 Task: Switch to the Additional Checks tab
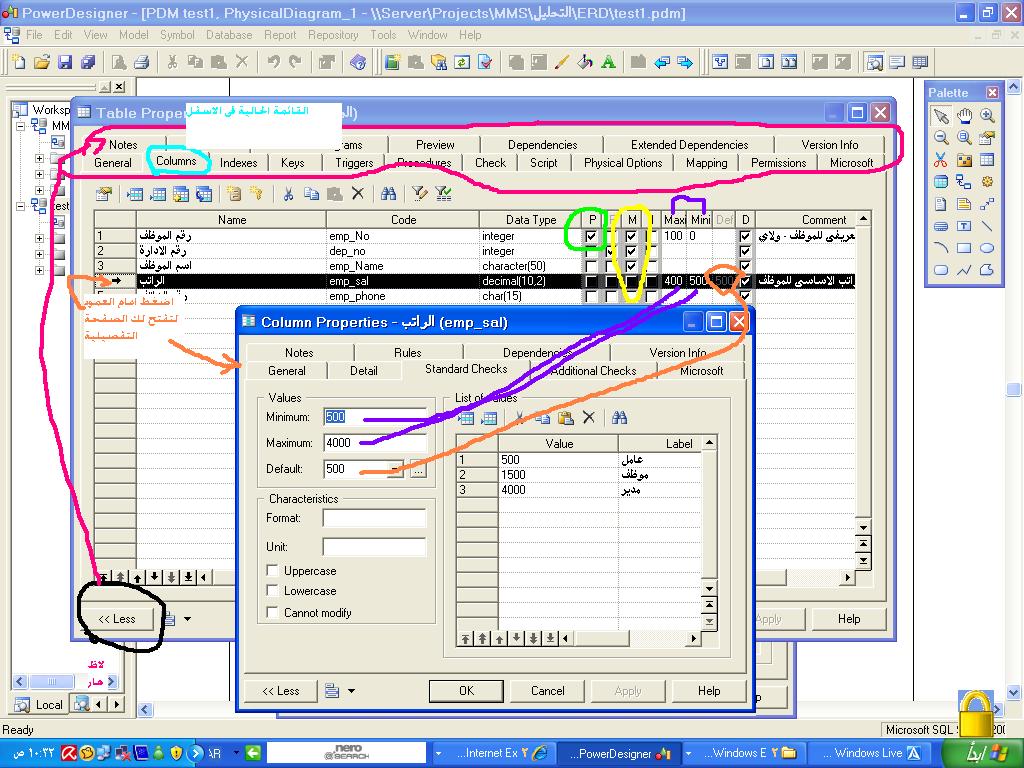593,371
